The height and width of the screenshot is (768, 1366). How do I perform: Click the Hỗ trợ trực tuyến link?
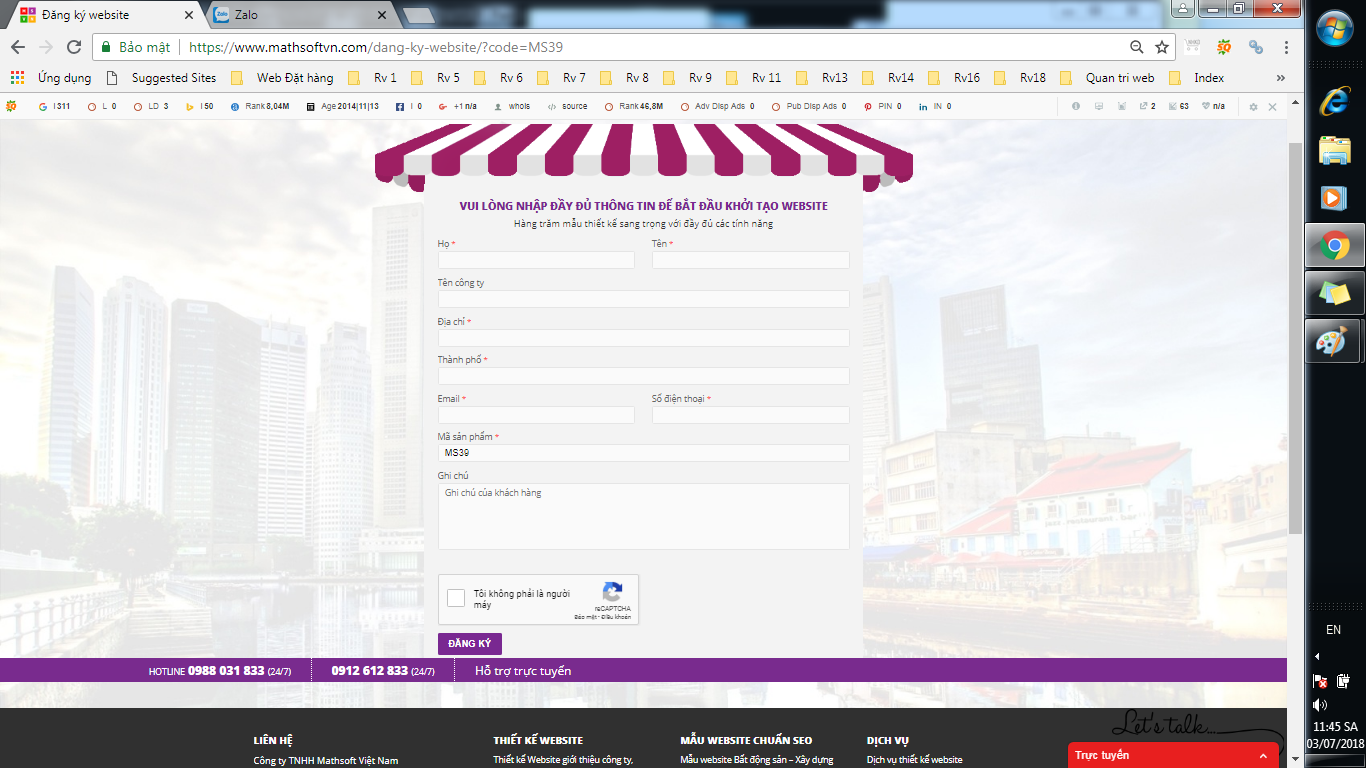tap(523, 671)
